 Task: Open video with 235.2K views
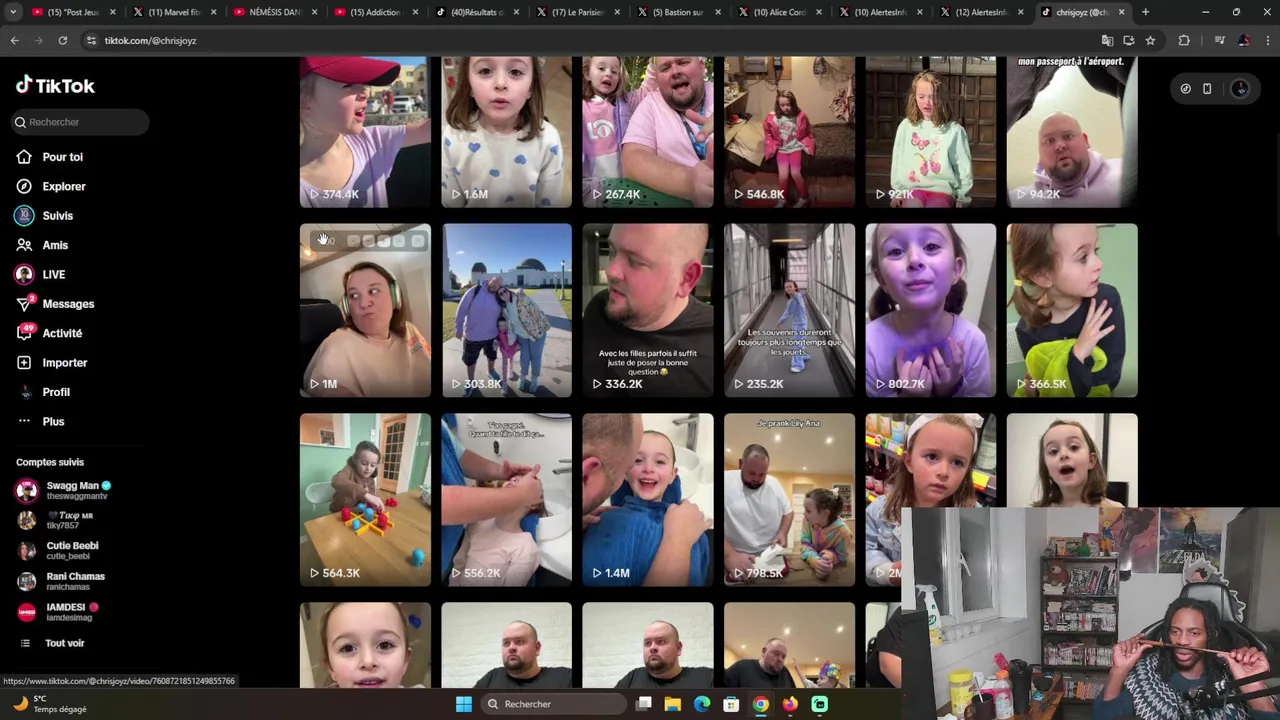(790, 310)
